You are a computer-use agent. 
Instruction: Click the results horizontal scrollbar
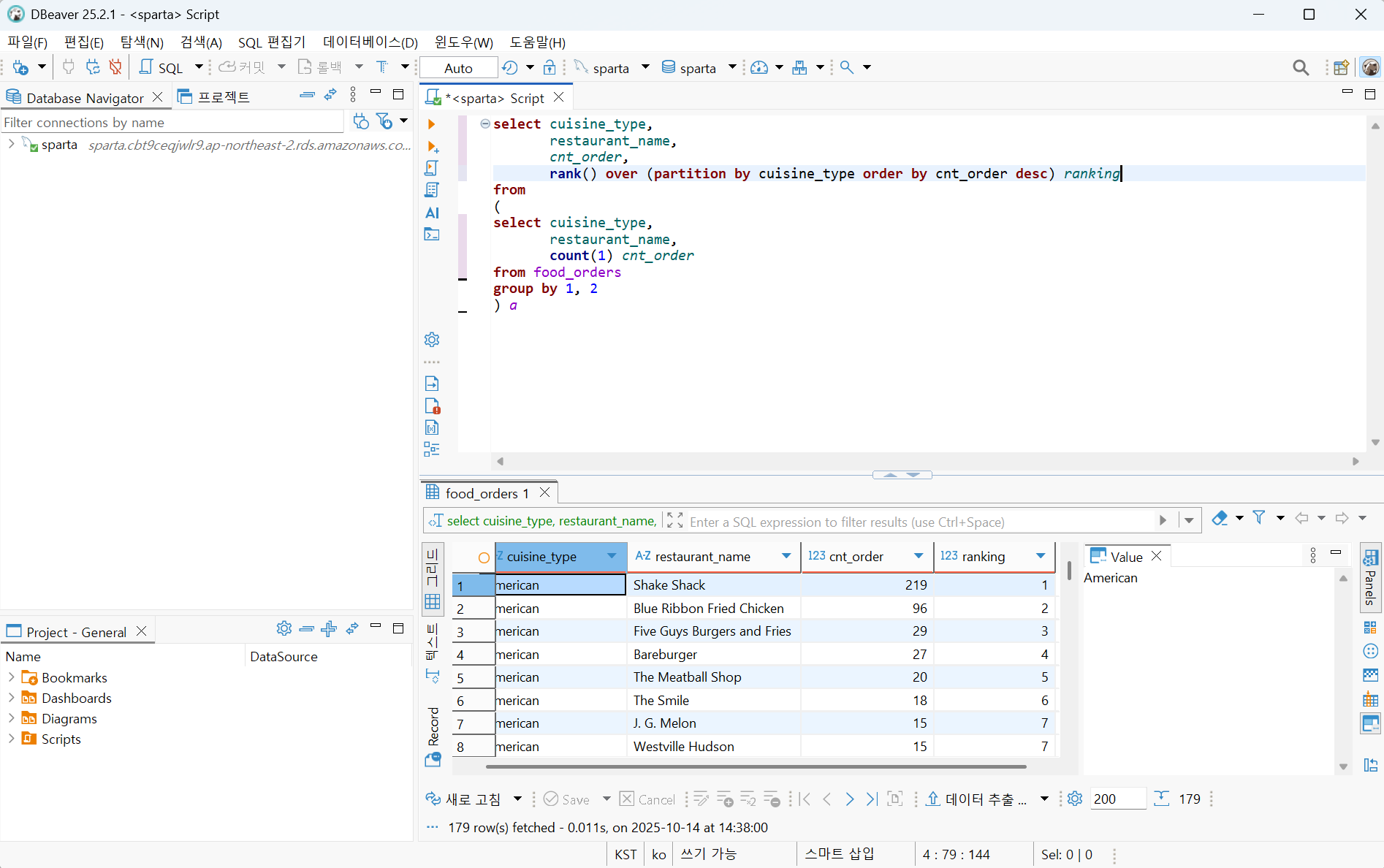(x=756, y=766)
